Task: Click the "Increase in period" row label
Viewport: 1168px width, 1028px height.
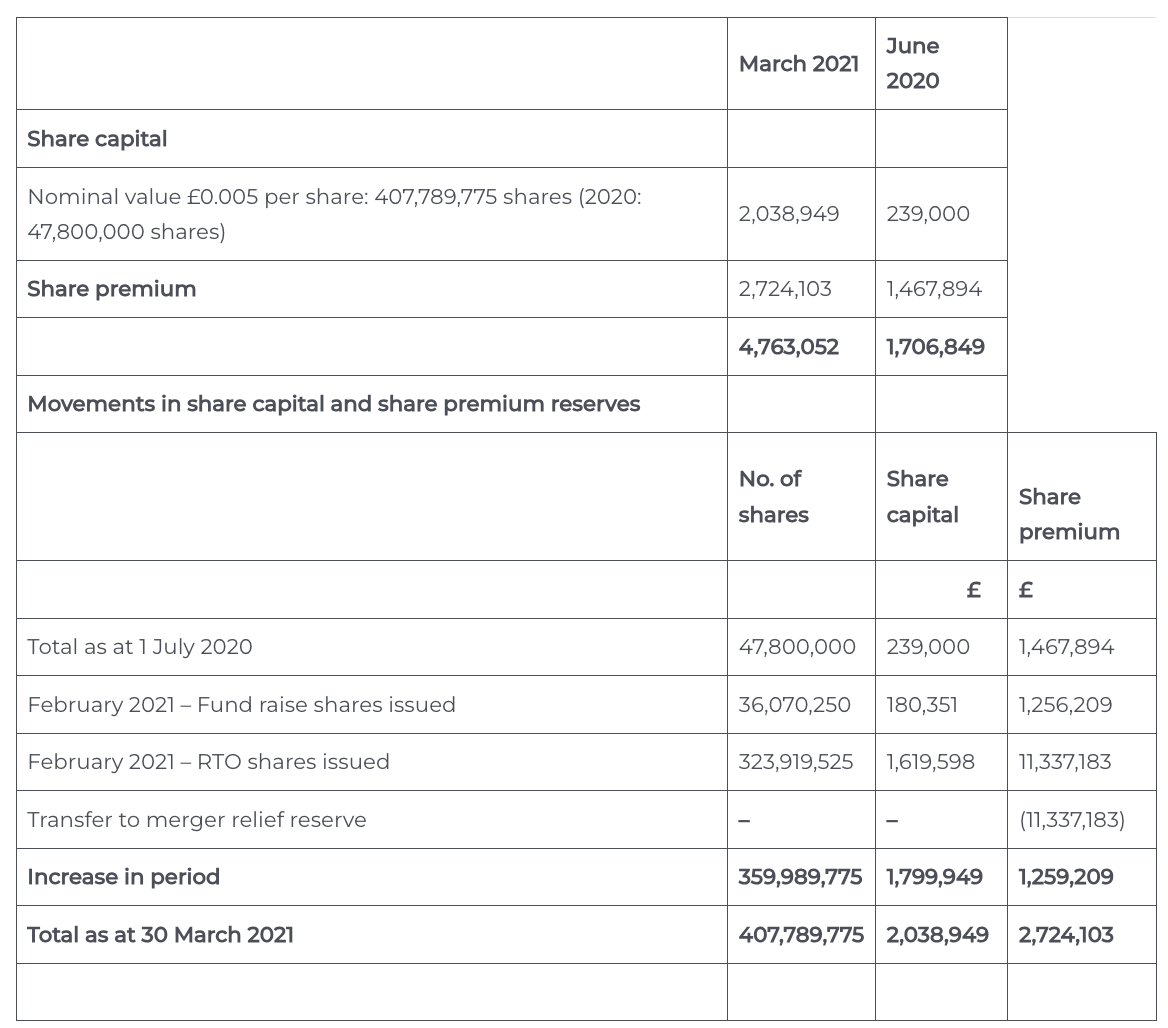Action: coord(123,877)
